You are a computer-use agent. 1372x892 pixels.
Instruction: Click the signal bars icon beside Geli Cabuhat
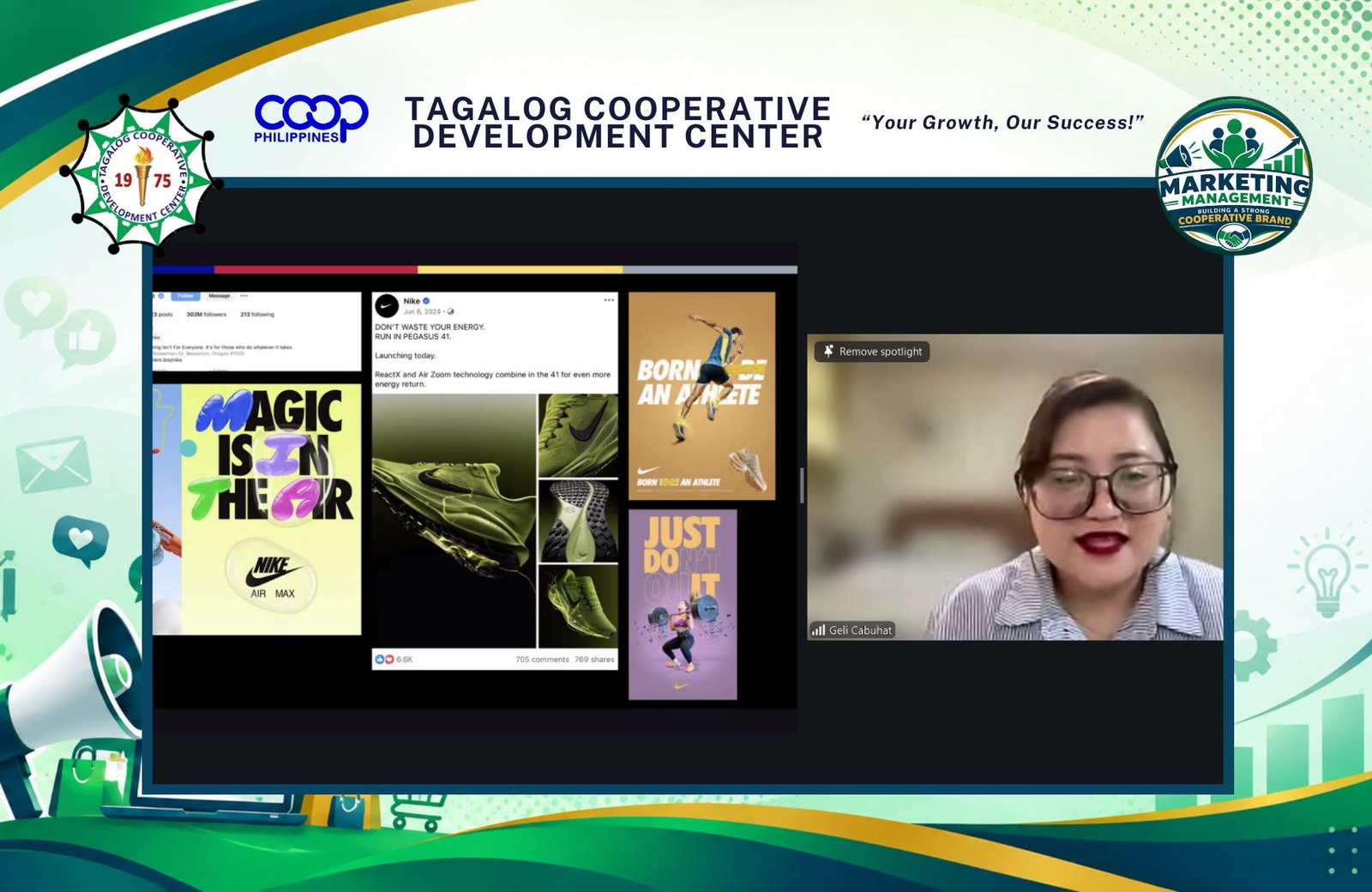[818, 630]
